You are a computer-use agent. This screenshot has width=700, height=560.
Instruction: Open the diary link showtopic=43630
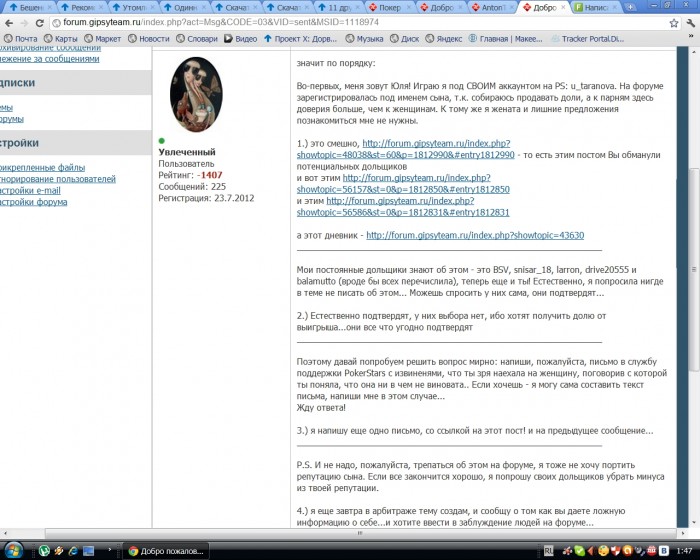(475, 235)
